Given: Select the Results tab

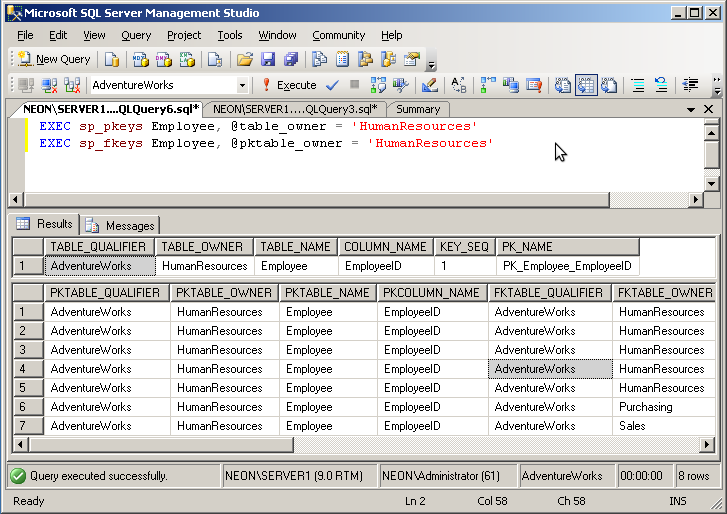Looking at the screenshot, I should pos(45,224).
